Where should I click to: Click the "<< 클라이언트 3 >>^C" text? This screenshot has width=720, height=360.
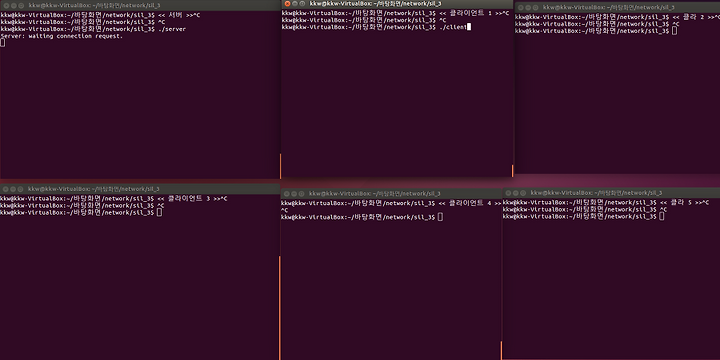[x=192, y=199]
